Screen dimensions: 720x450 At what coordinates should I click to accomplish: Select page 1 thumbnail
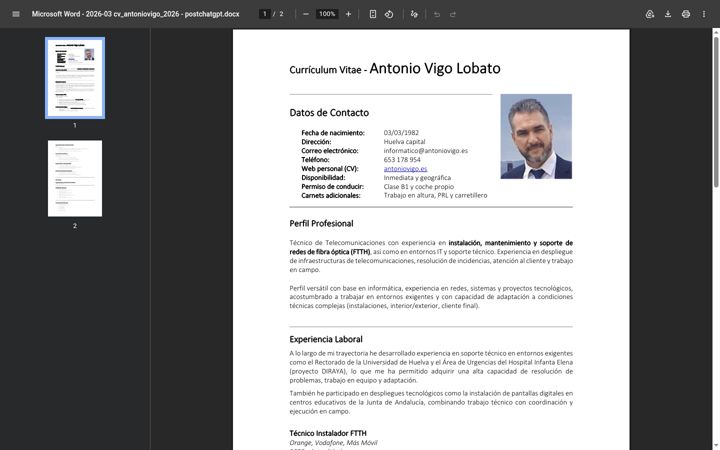75,78
